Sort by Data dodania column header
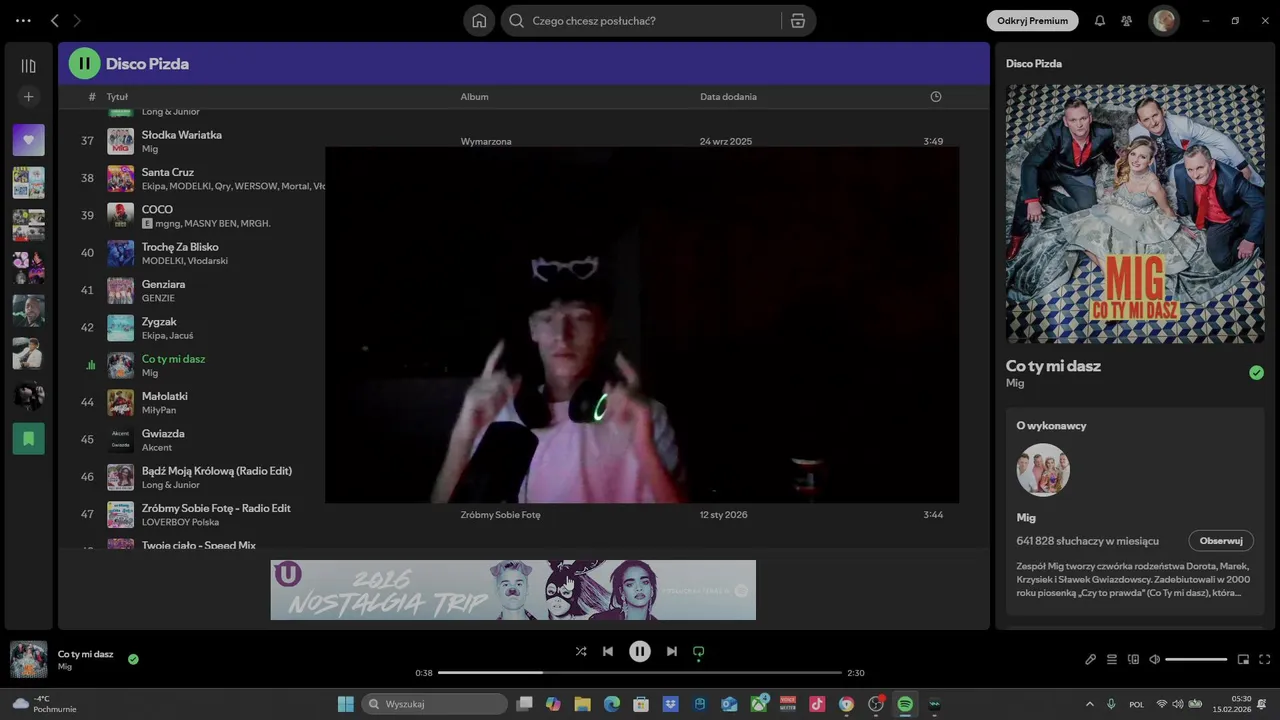This screenshot has width=1280, height=720. [728, 97]
